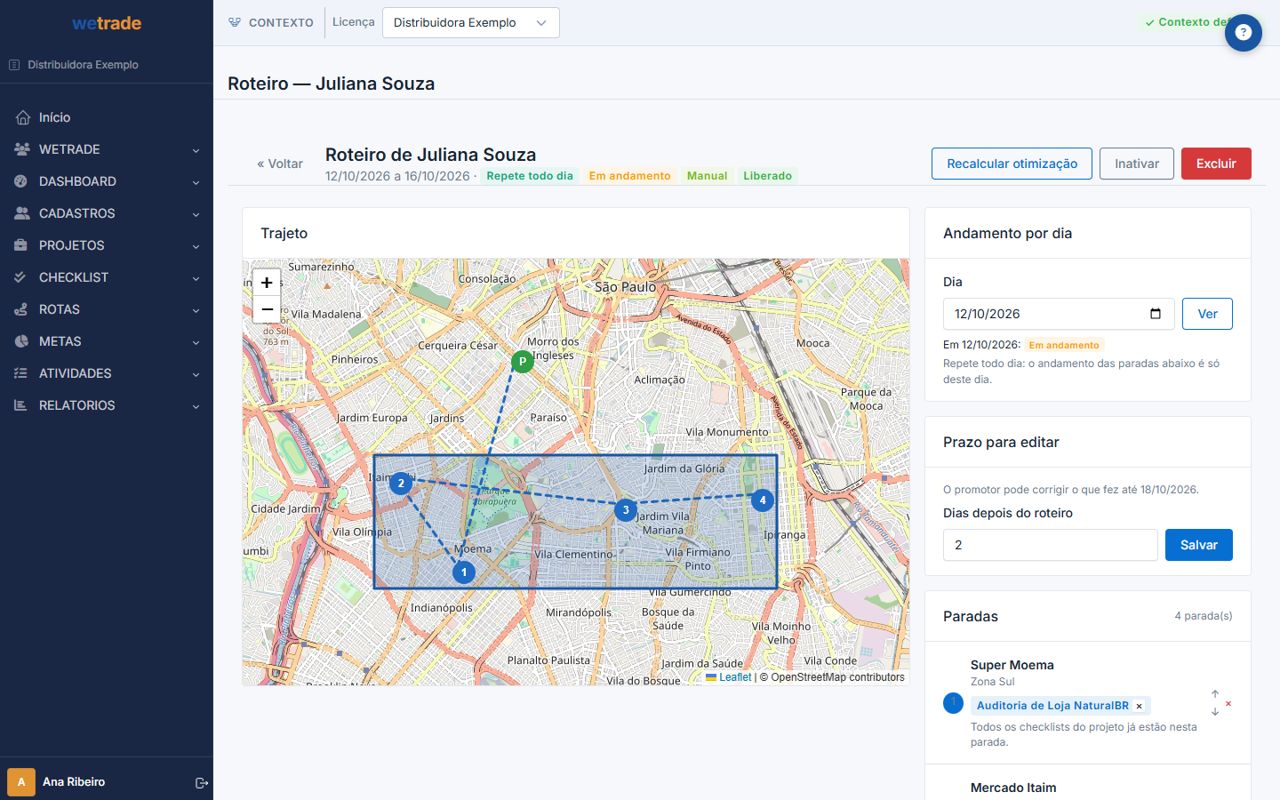Click the Inativar button
The height and width of the screenshot is (800, 1280).
(1137, 164)
